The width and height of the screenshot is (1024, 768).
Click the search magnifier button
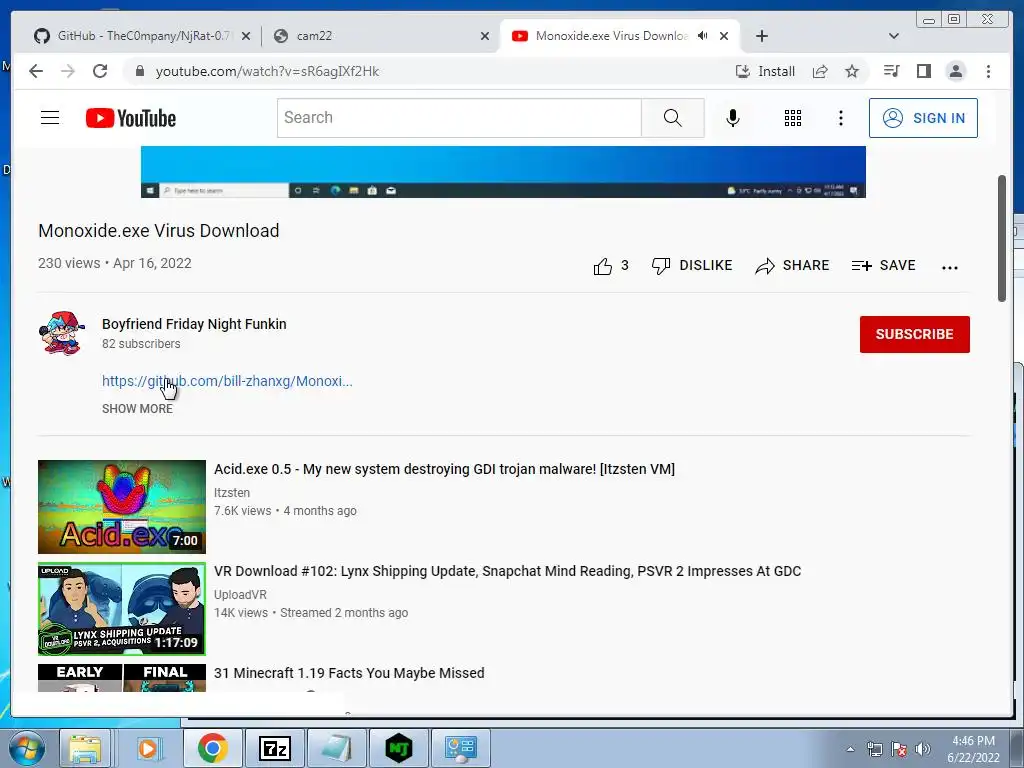pos(673,118)
